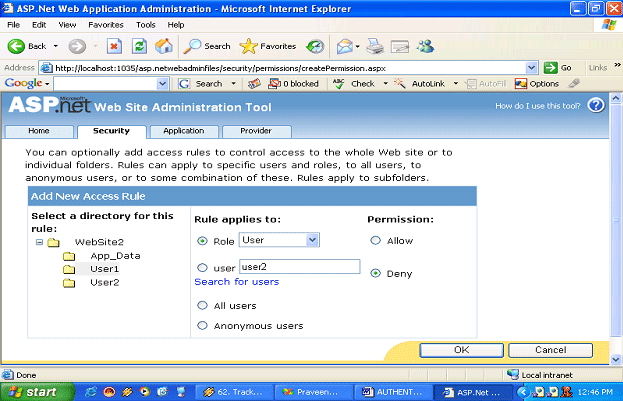
Task: Open Search with magnifier icon
Action: pos(192,46)
